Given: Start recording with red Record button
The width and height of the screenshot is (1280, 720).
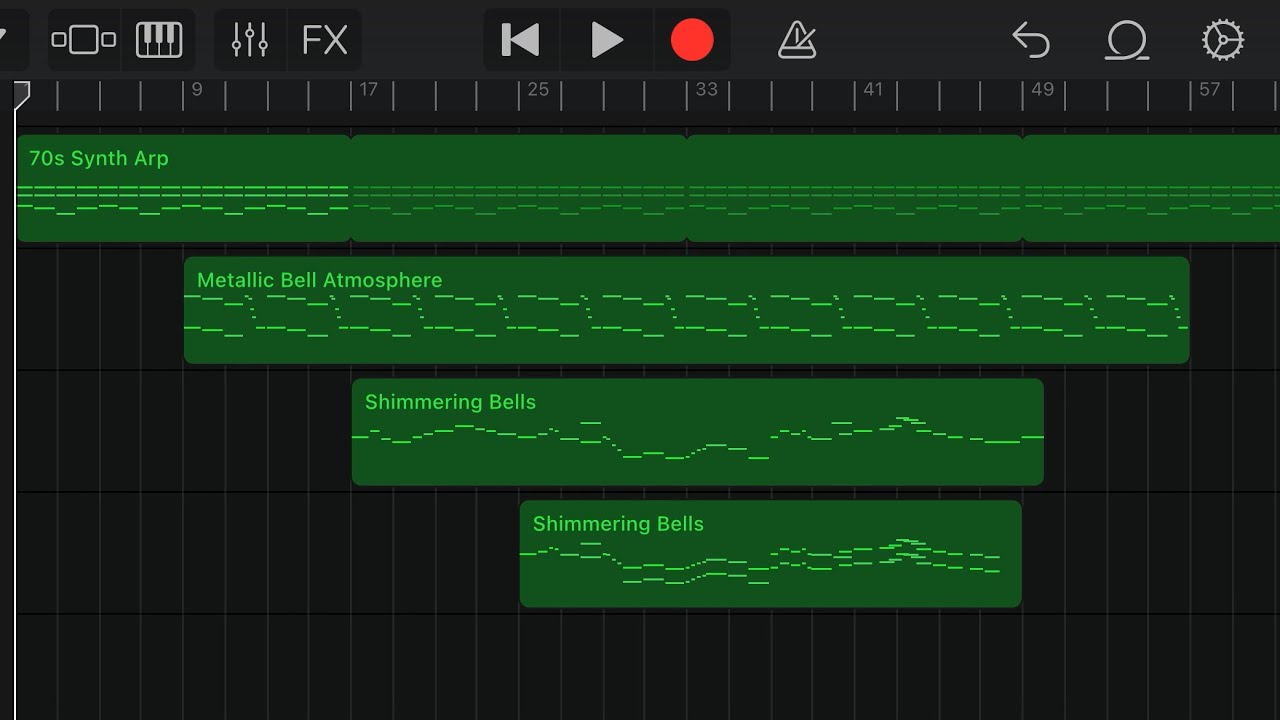Looking at the screenshot, I should point(692,40).
